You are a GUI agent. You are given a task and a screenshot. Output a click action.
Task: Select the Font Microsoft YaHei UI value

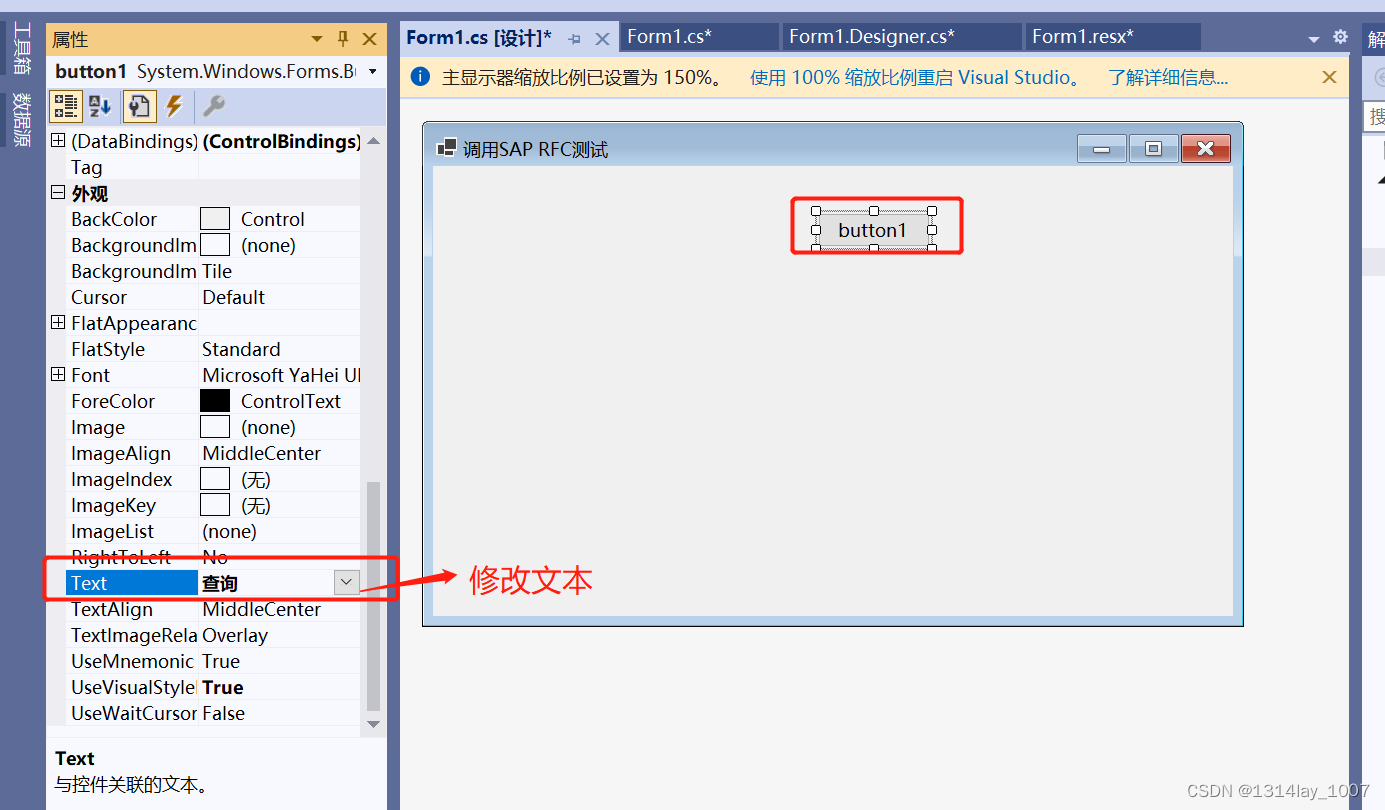(281, 375)
